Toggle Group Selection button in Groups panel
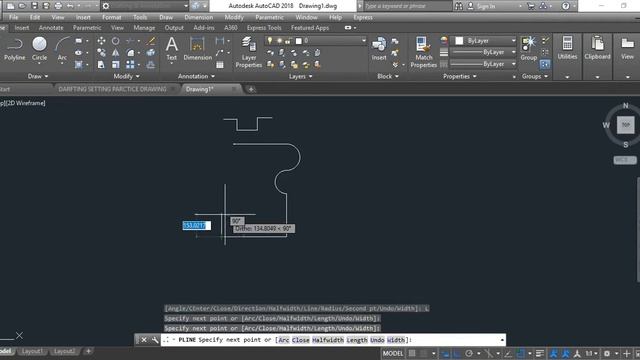Image resolution: width=640 pixels, height=360 pixels. point(545,64)
